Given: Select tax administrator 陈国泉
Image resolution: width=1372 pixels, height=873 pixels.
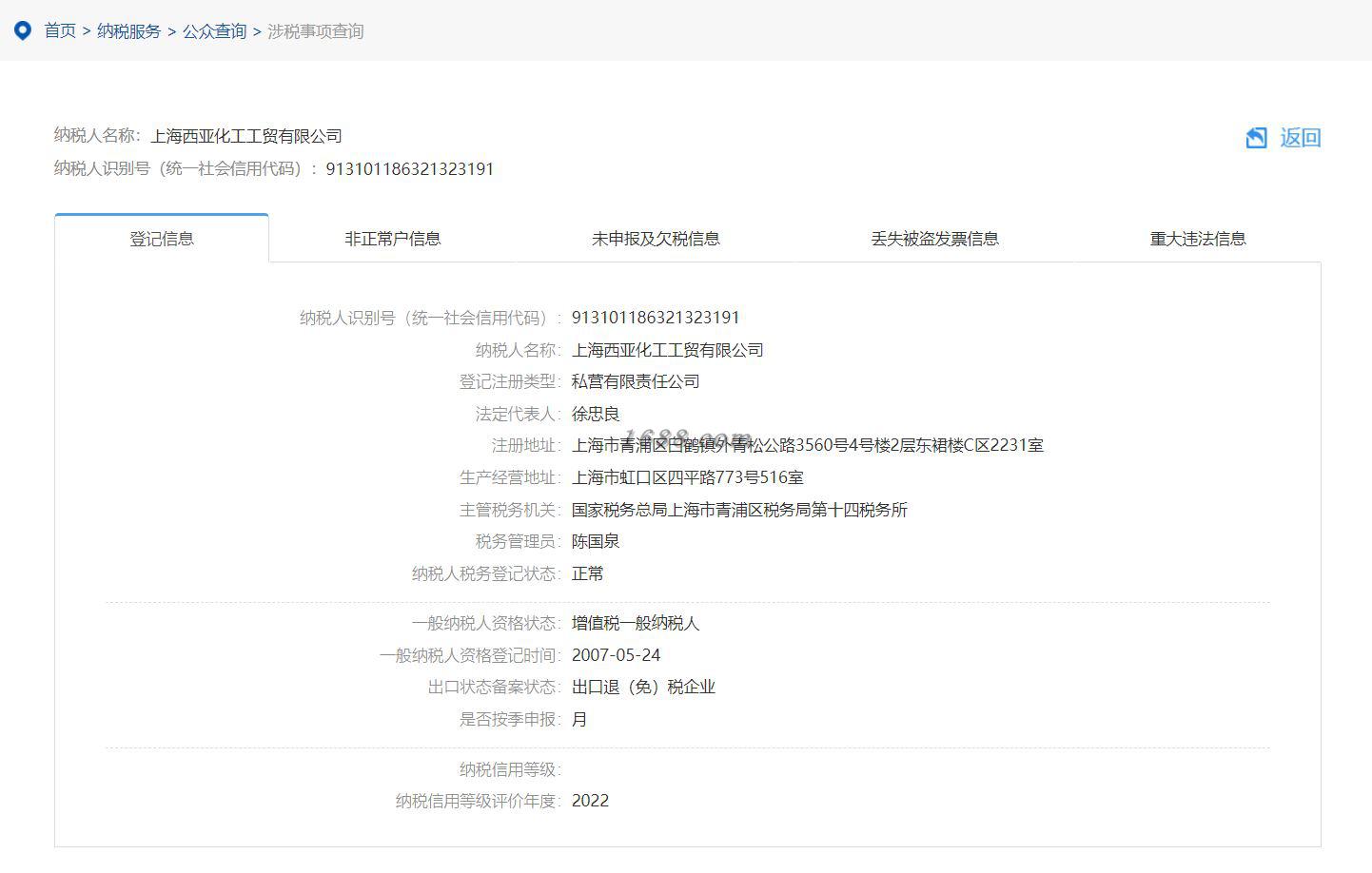Looking at the screenshot, I should click(x=596, y=541).
